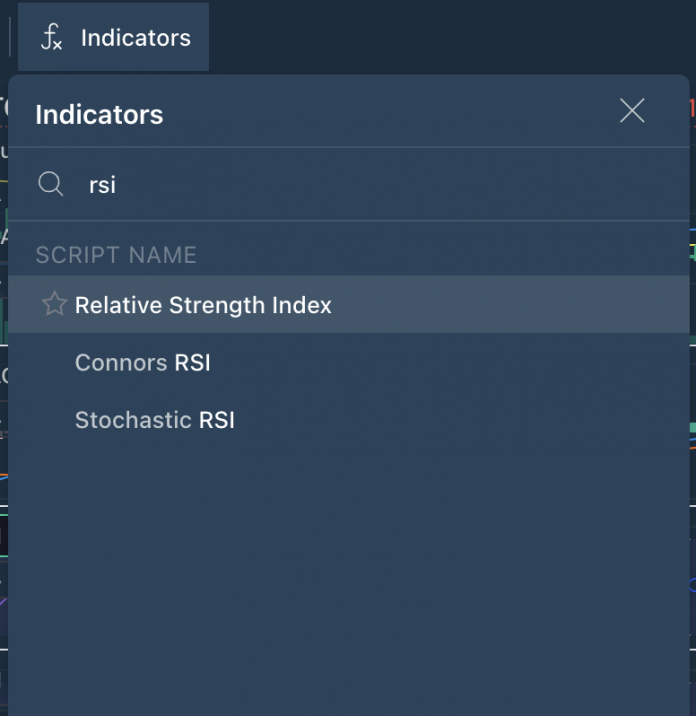The width and height of the screenshot is (696, 716).
Task: Click the word Stochastic in results
Action: coord(133,420)
